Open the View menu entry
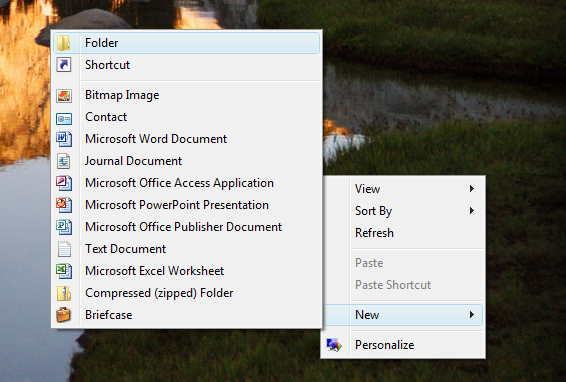 tap(403, 189)
